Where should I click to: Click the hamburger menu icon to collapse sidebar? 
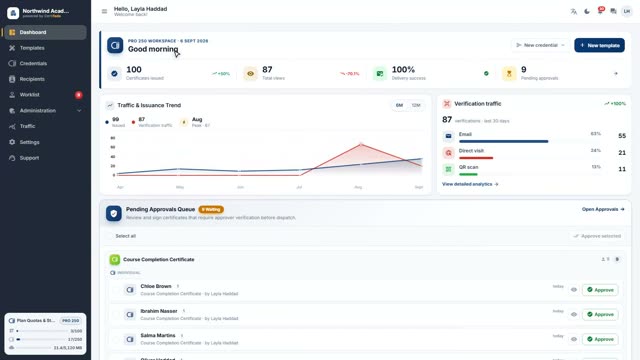(104, 11)
